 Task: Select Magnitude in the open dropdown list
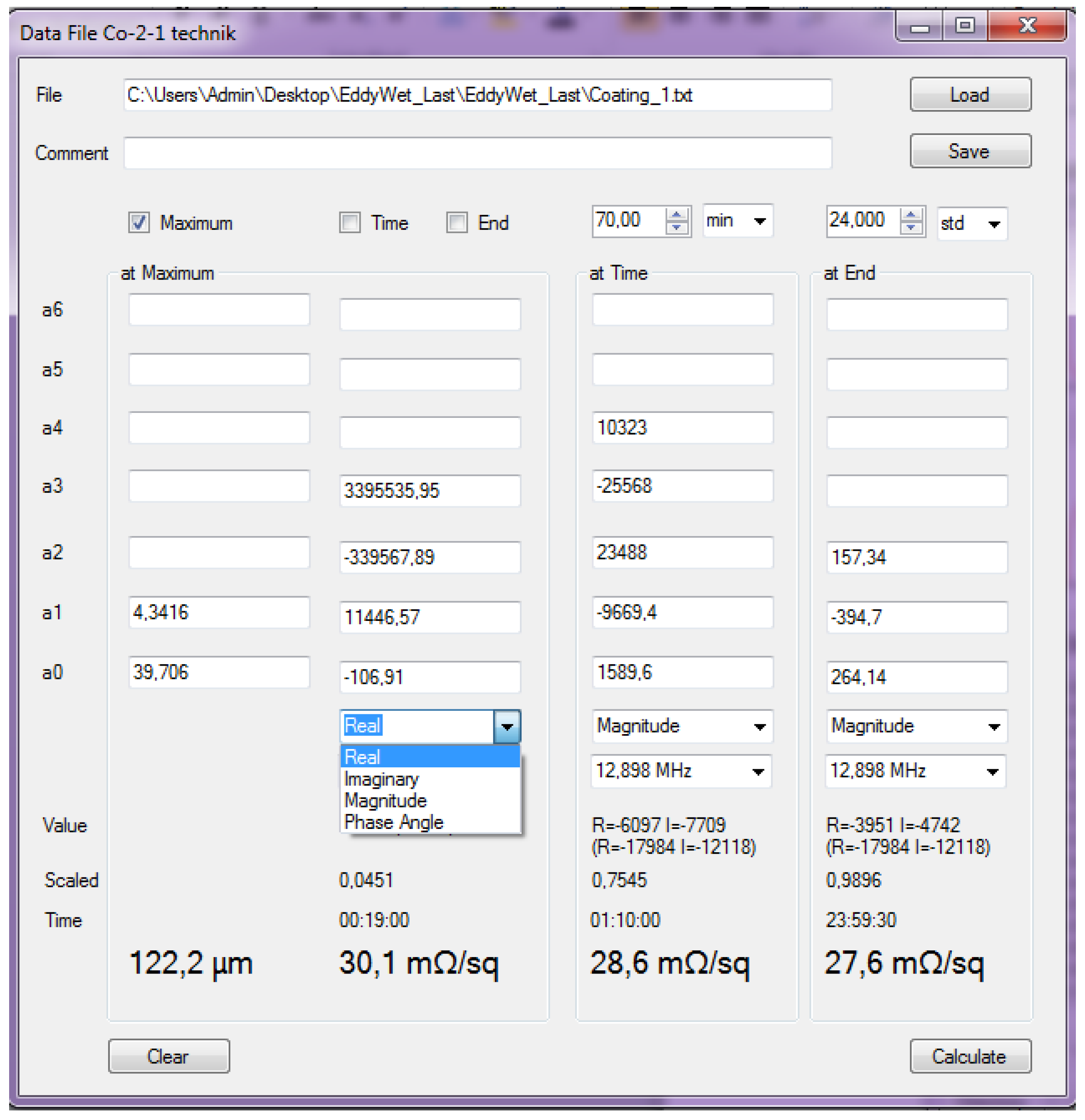click(430, 801)
